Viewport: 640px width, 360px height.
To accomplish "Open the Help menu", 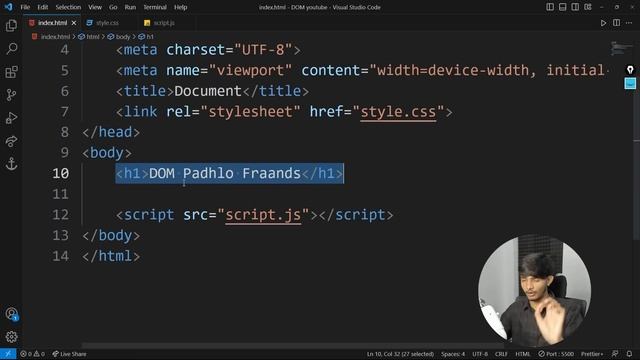I will coord(180,7).
